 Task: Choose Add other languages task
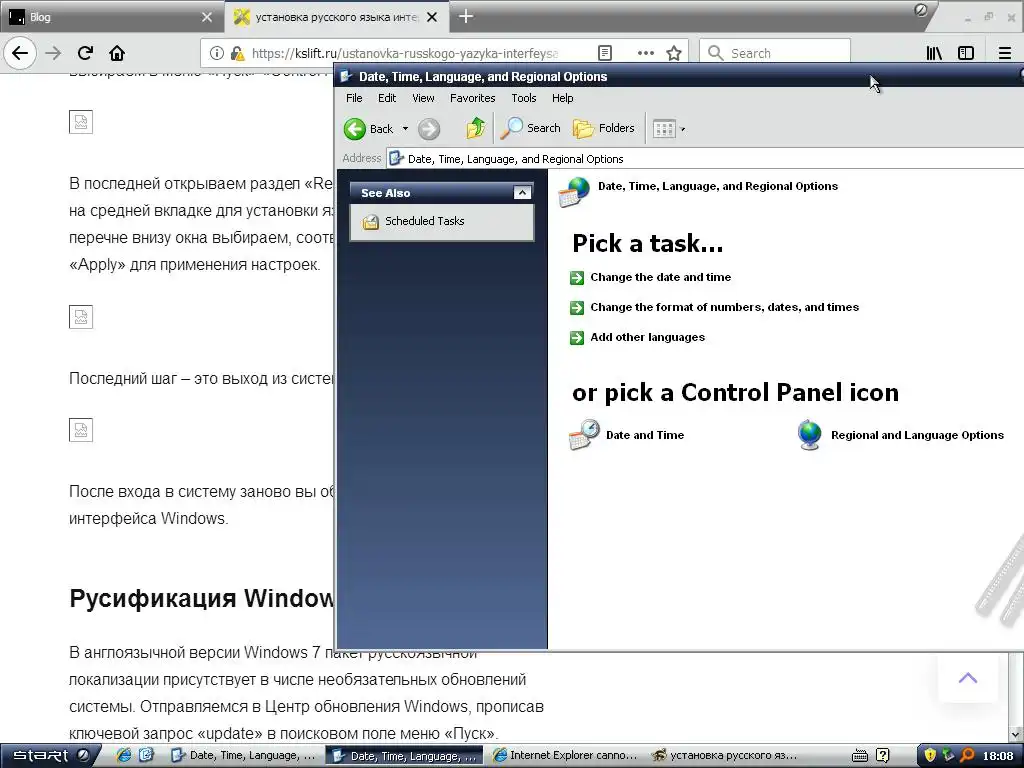coord(647,337)
